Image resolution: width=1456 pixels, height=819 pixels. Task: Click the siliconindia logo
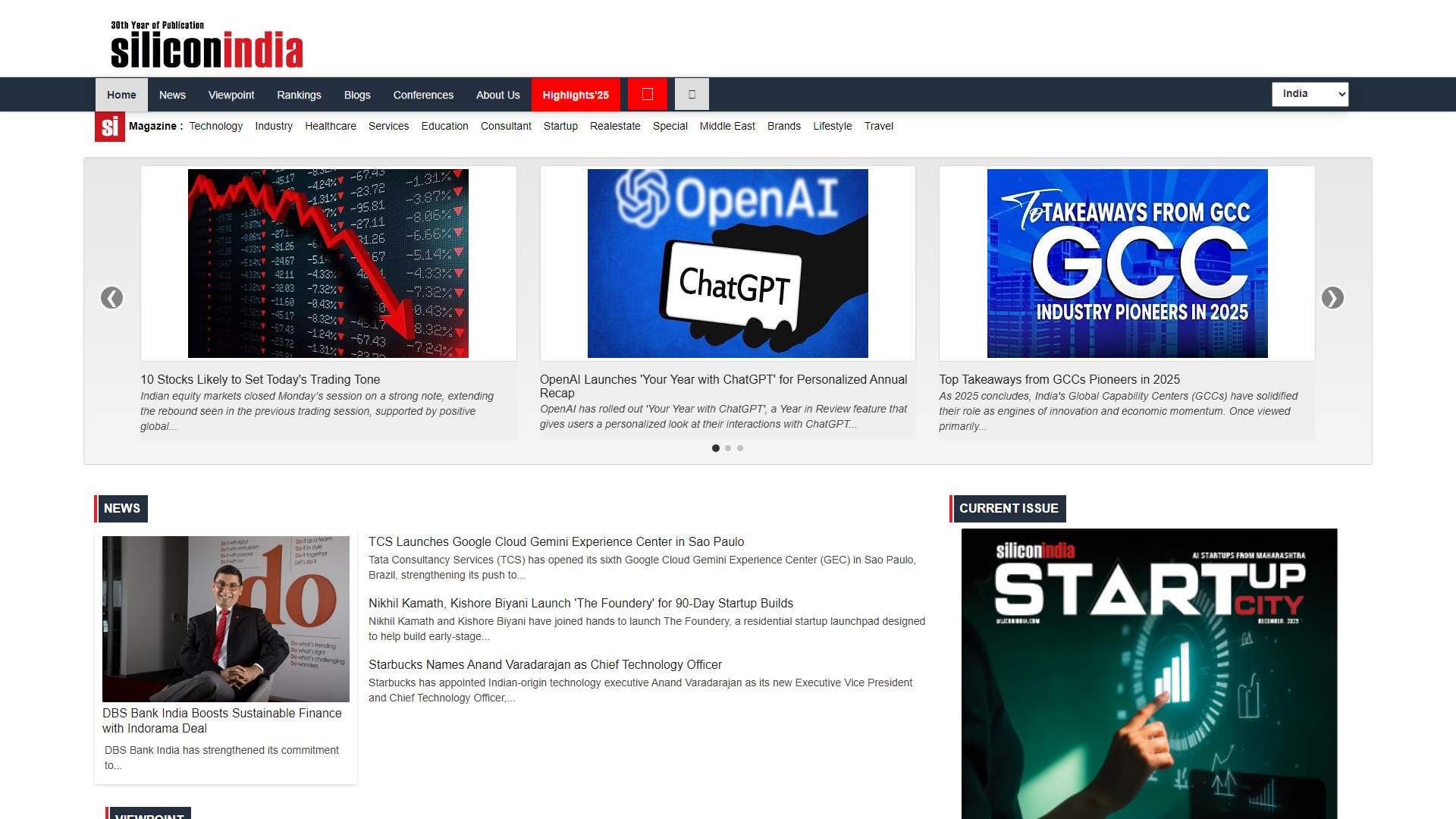click(x=206, y=45)
